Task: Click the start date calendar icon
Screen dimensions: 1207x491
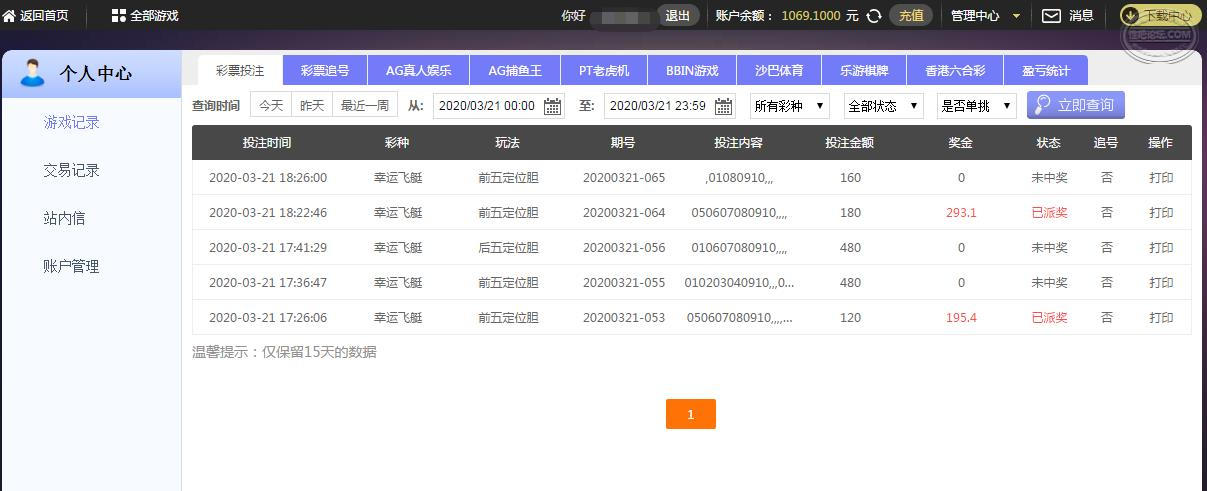Action: pos(552,106)
